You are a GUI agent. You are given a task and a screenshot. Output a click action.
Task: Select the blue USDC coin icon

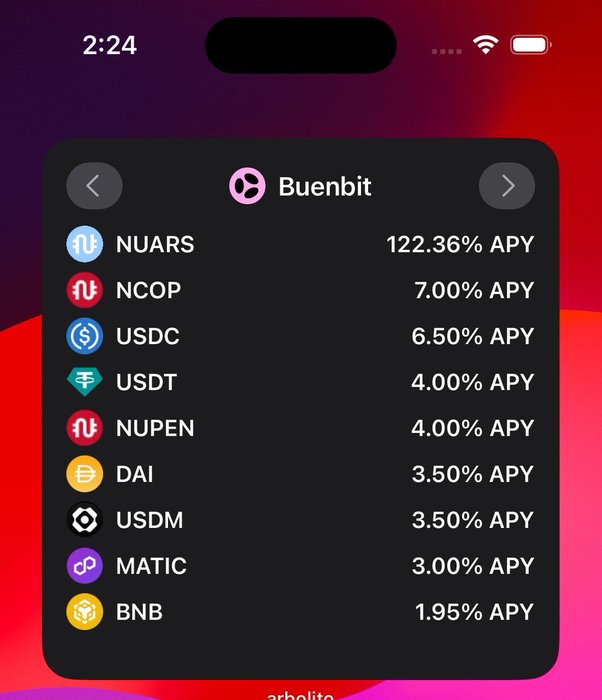[84, 336]
